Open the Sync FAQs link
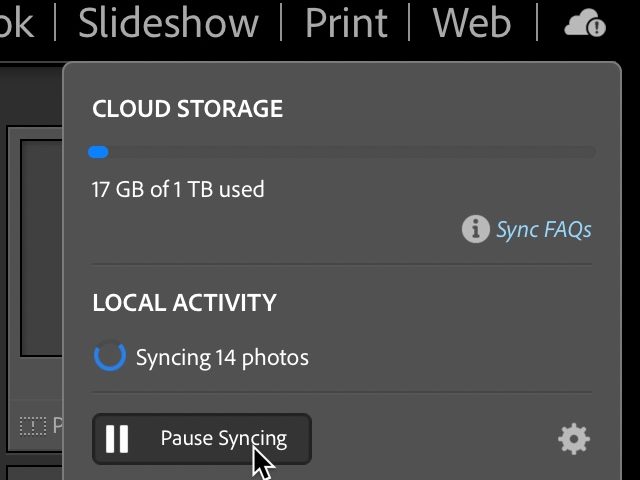 pyautogui.click(x=543, y=230)
